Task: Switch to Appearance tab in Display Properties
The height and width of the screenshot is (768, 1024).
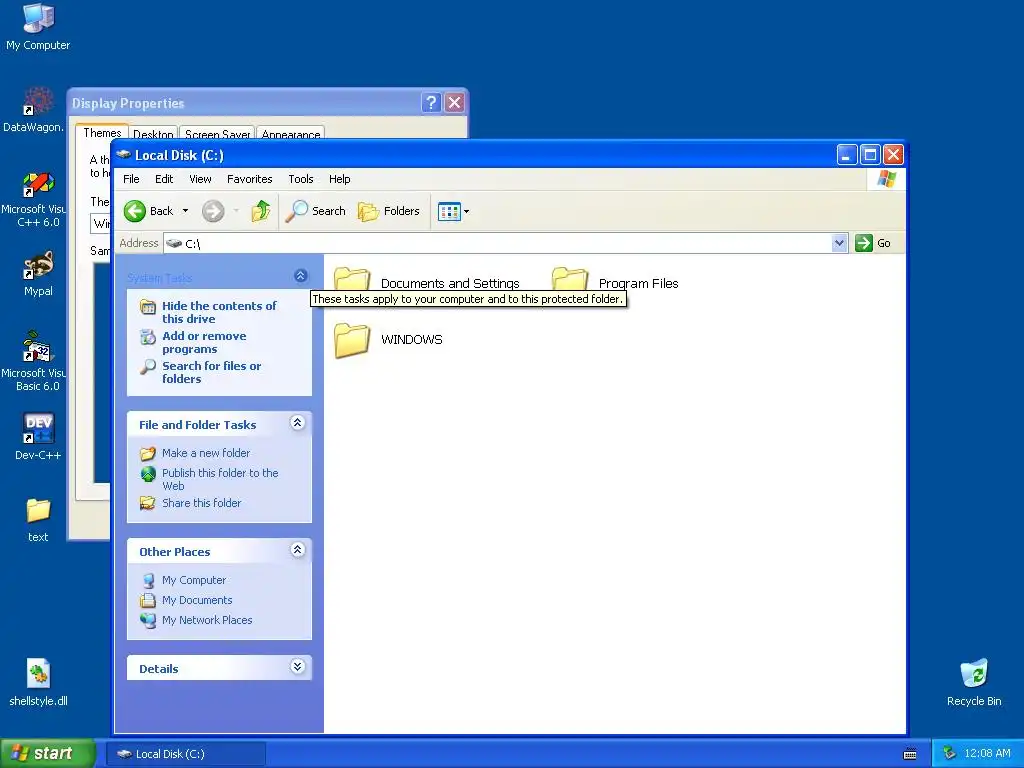Action: 291,134
